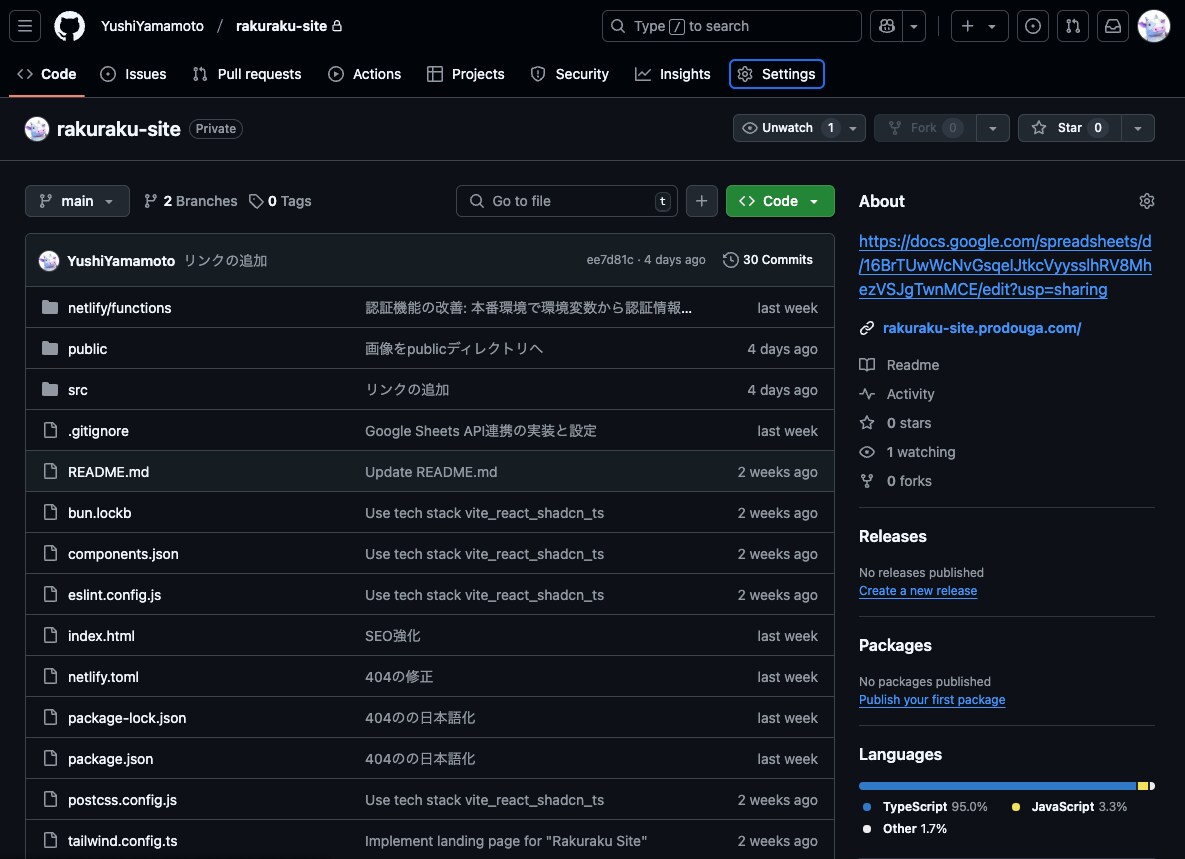Screen dimensions: 1185x859
Task: Open the Projects tab
Action: [466, 74]
